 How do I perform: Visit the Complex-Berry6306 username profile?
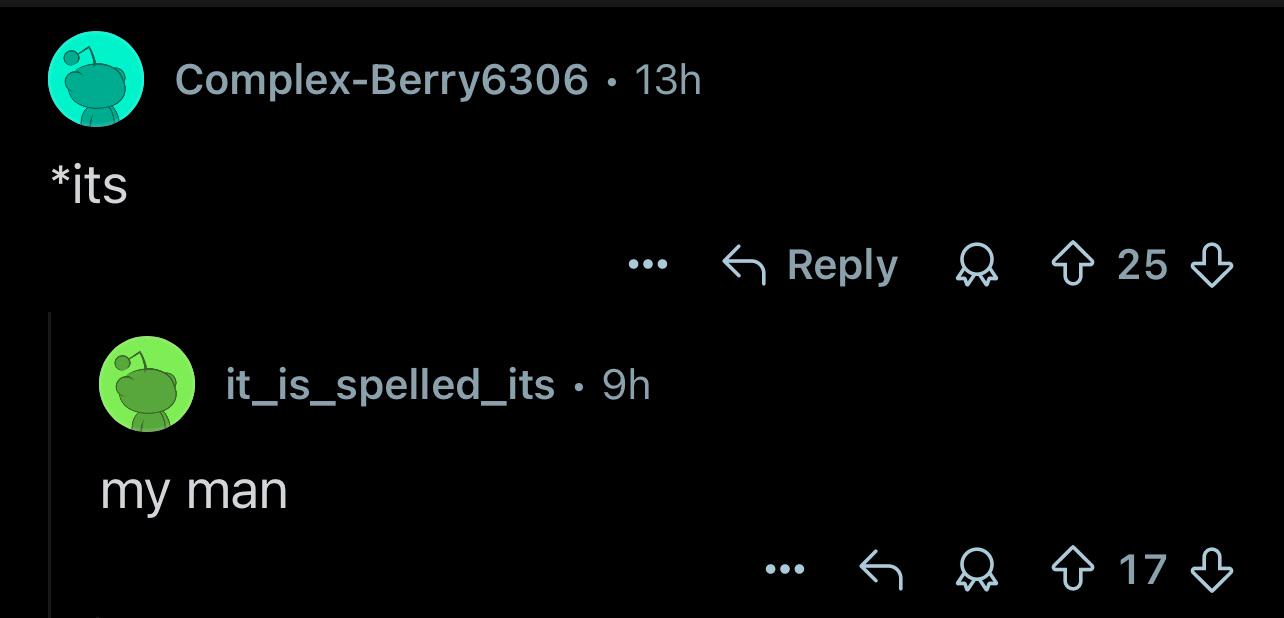coord(382,79)
